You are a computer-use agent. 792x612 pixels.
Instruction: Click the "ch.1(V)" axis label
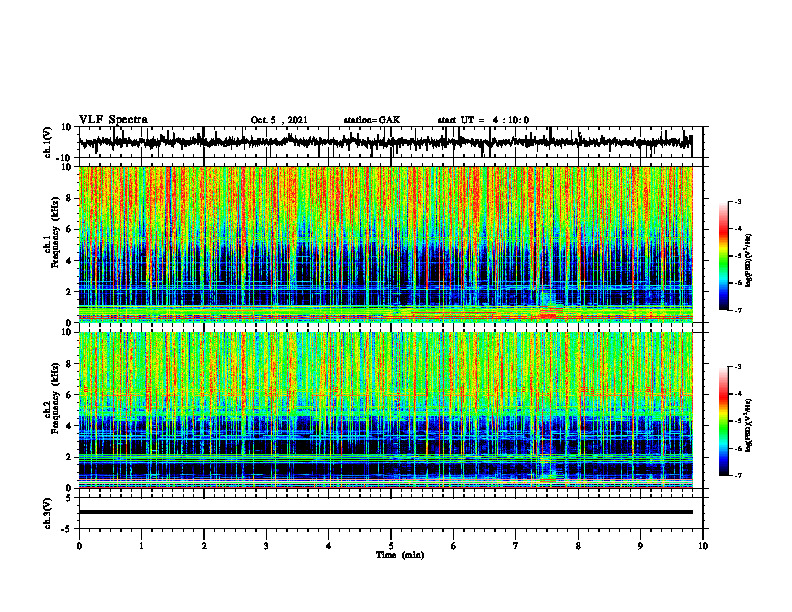(47, 142)
